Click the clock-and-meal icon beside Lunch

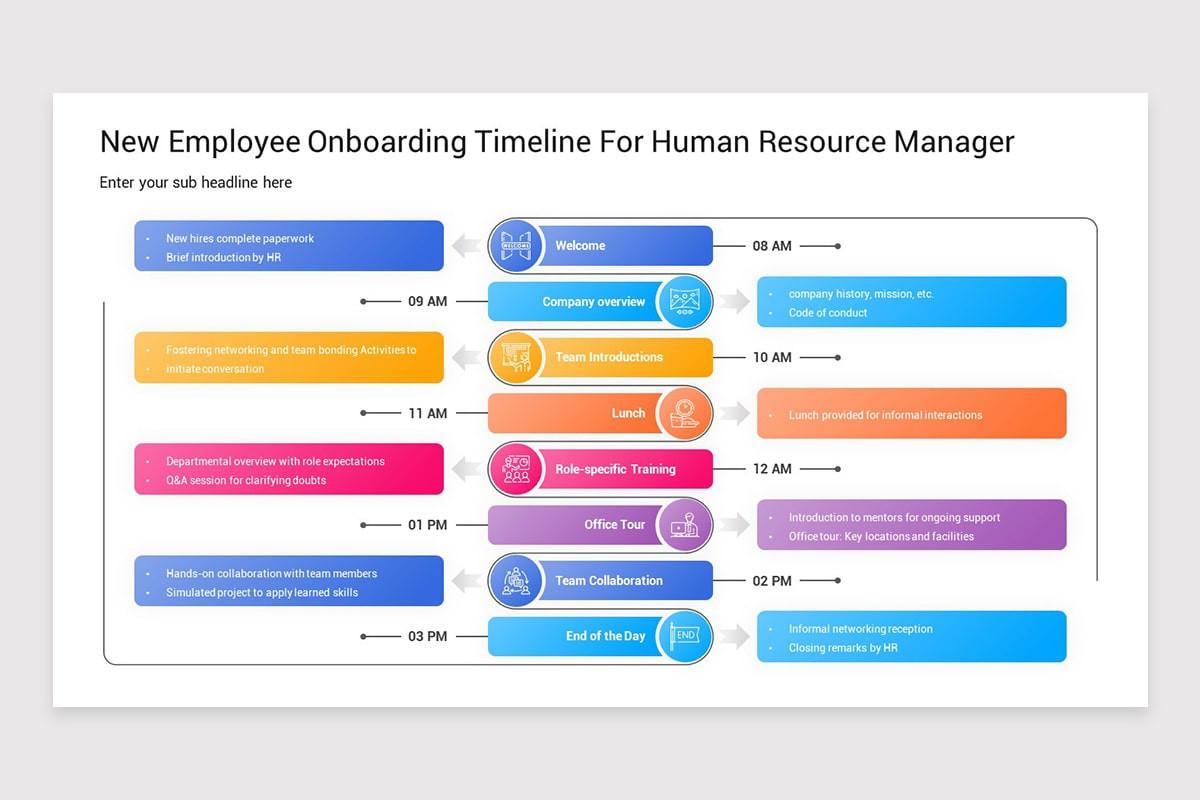point(686,413)
